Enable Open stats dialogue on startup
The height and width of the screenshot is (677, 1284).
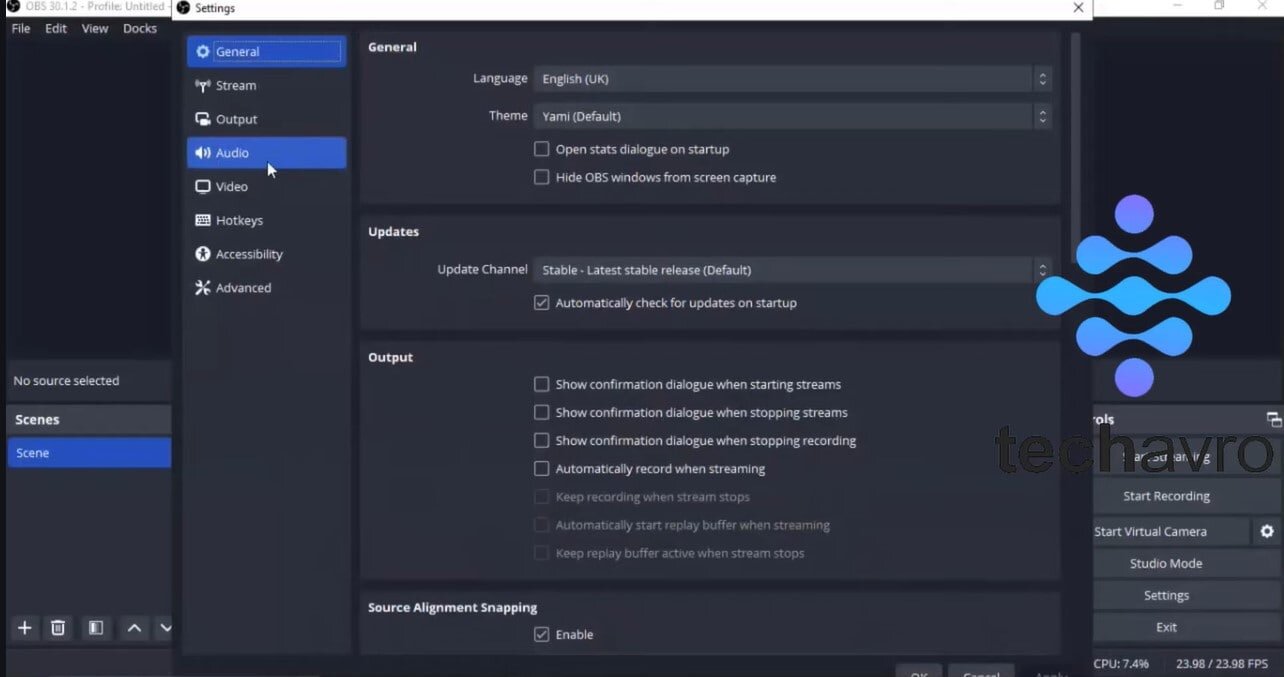coord(541,148)
